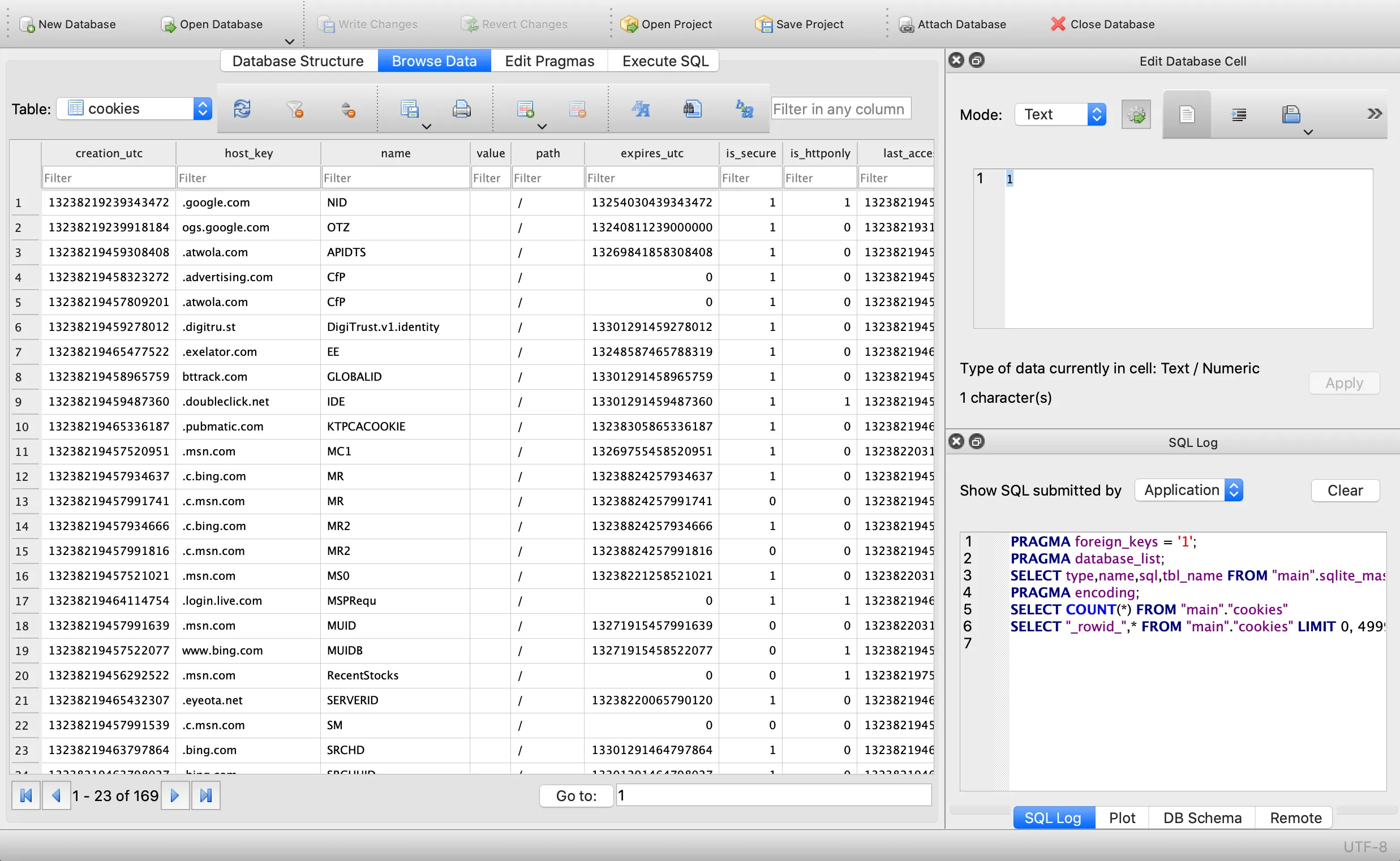This screenshot has width=1400, height=861.
Task: Clear all filters with funnel icon
Action: pyautogui.click(x=294, y=109)
